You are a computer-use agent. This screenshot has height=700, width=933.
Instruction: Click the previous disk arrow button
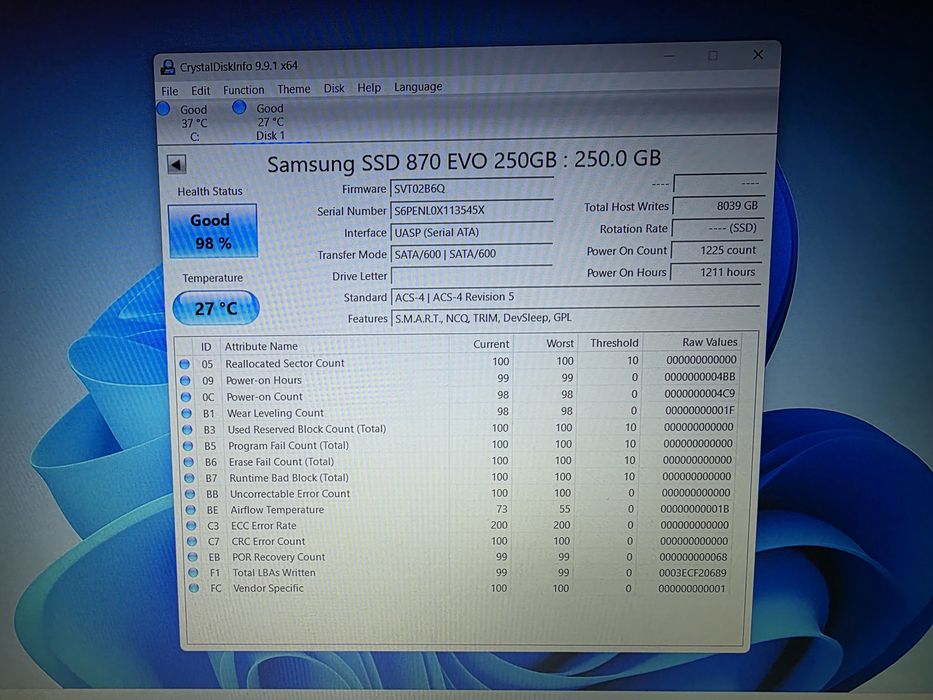click(x=177, y=165)
